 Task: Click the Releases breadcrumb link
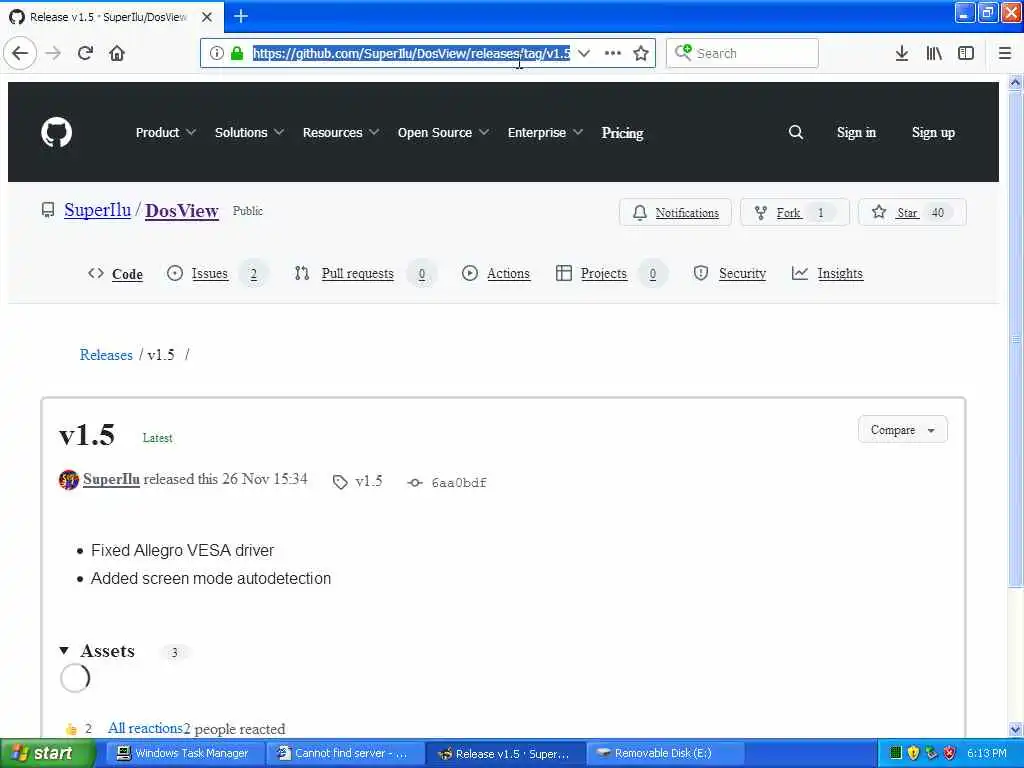pyautogui.click(x=106, y=355)
